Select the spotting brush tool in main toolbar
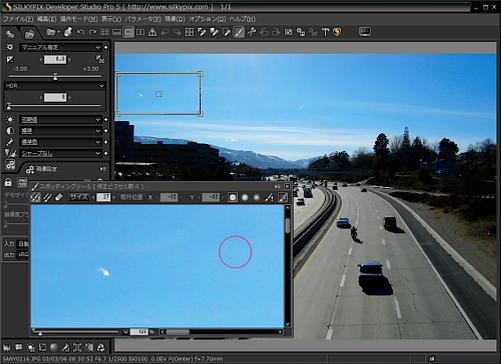Image resolution: width=501 pixels, height=364 pixels. pos(239,32)
